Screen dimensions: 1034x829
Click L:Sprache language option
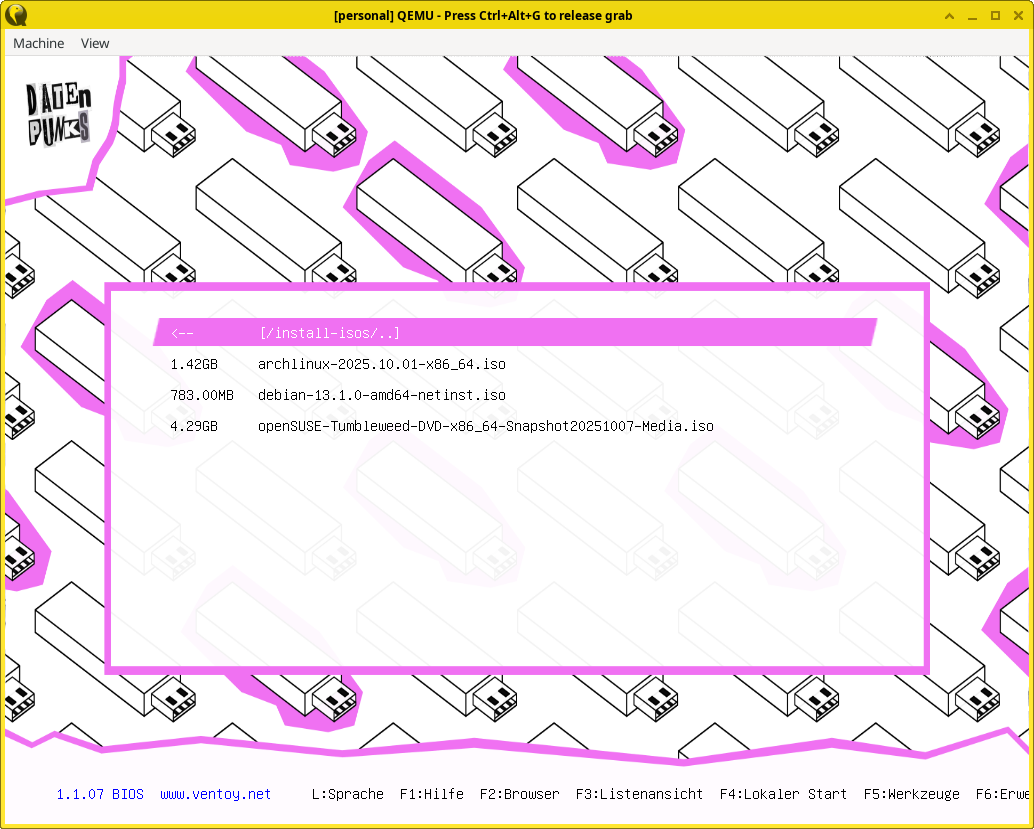coord(347,794)
